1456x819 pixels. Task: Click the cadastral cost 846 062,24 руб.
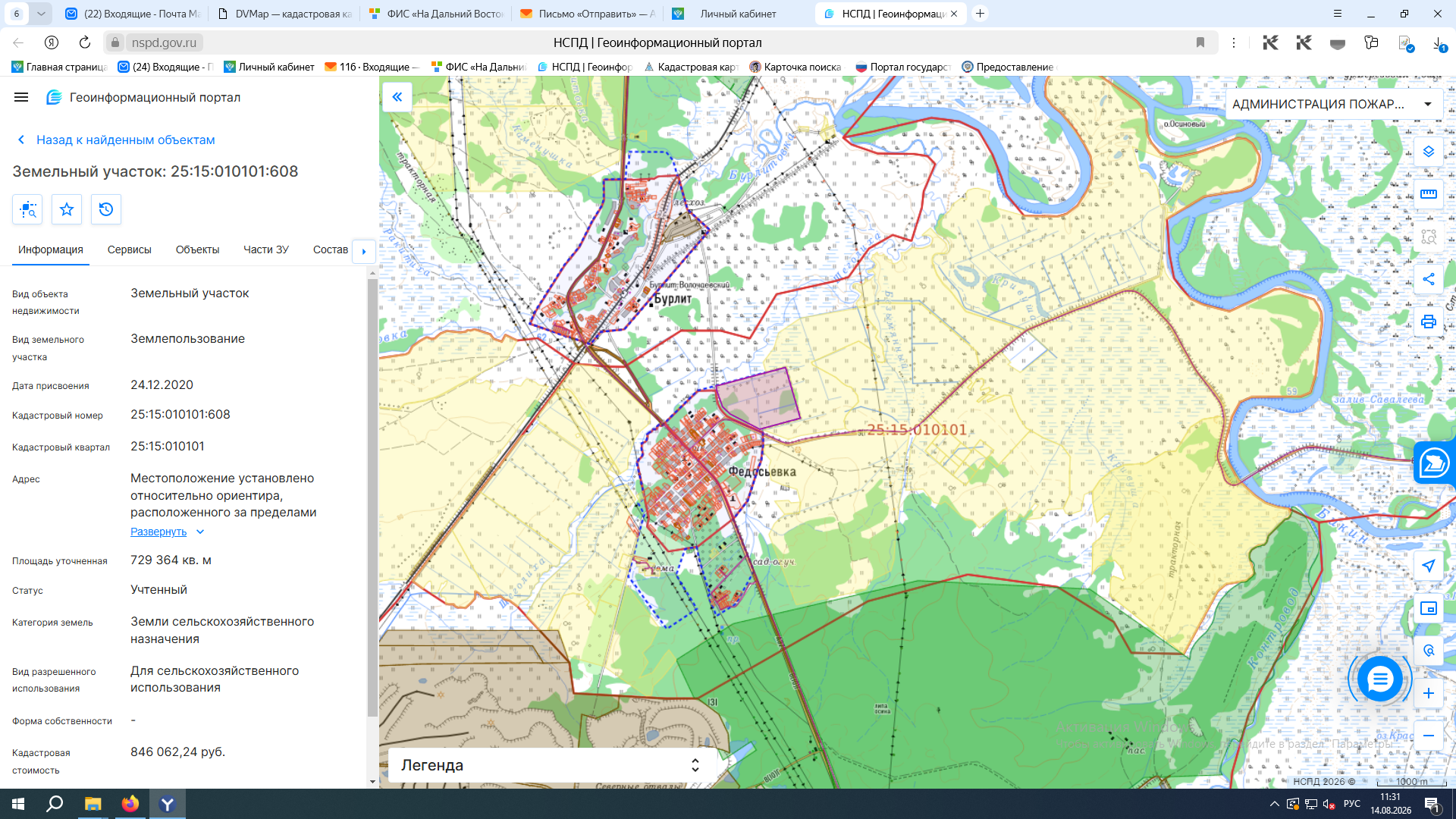pyautogui.click(x=178, y=752)
